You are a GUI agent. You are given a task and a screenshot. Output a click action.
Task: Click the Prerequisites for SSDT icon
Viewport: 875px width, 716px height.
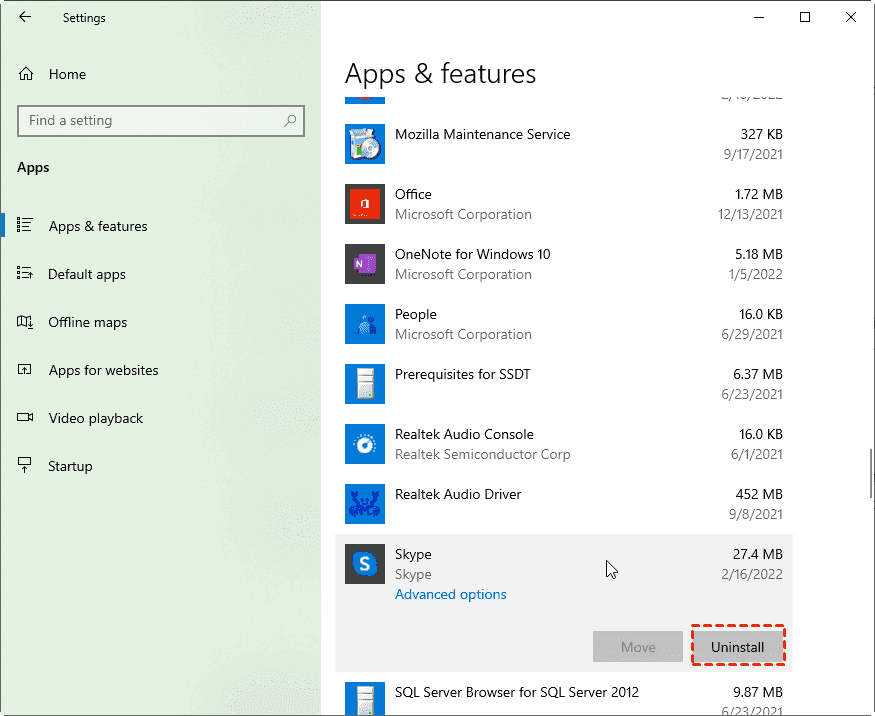[364, 384]
